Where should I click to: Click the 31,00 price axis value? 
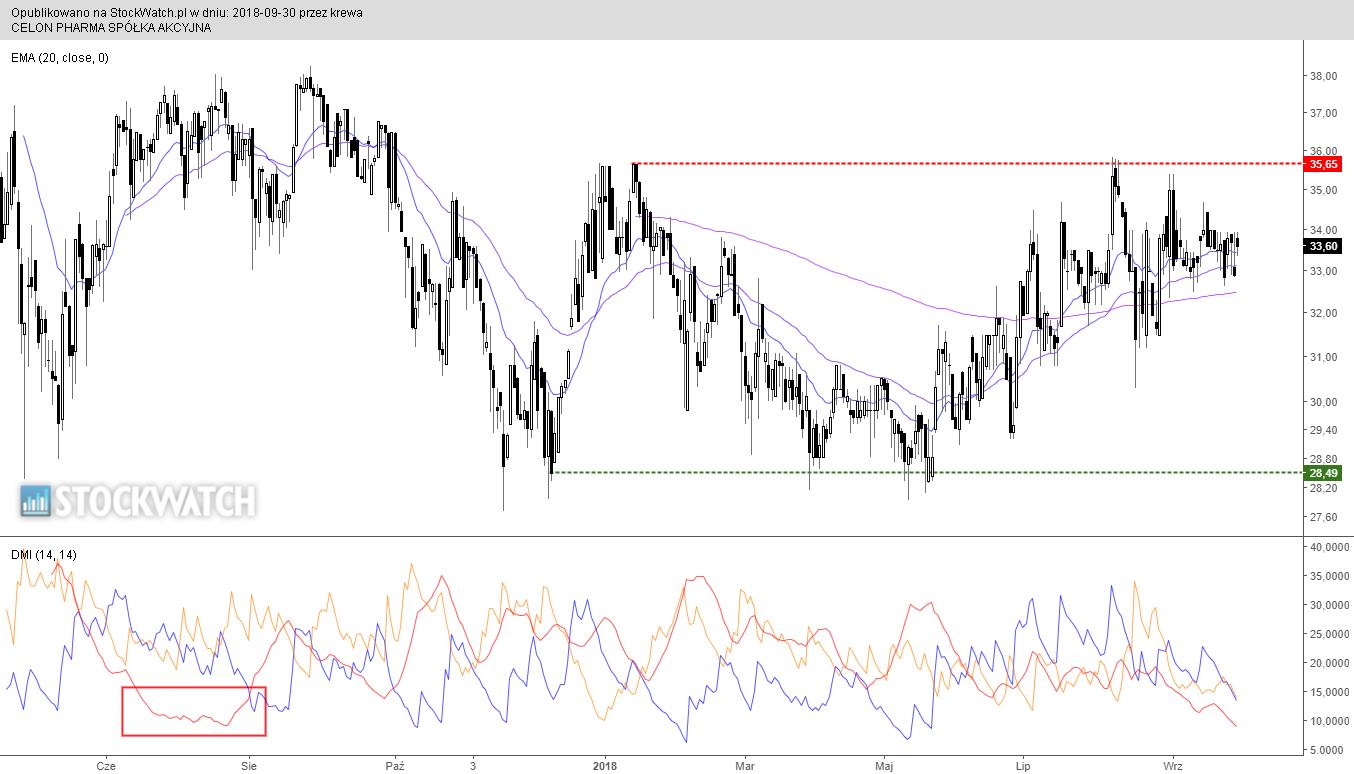point(1323,357)
